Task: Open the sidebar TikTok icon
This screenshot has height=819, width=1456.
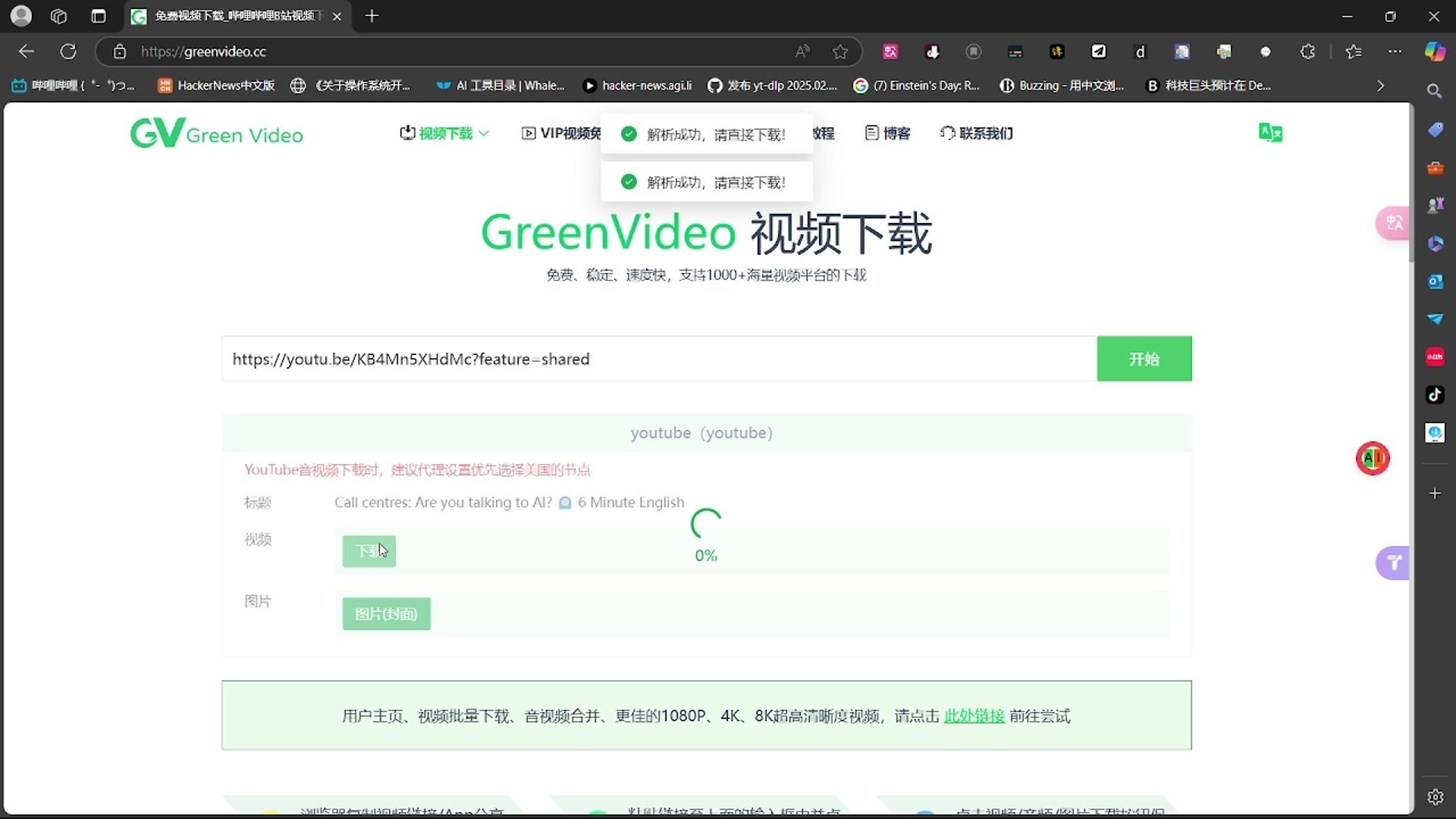Action: pyautogui.click(x=1435, y=394)
